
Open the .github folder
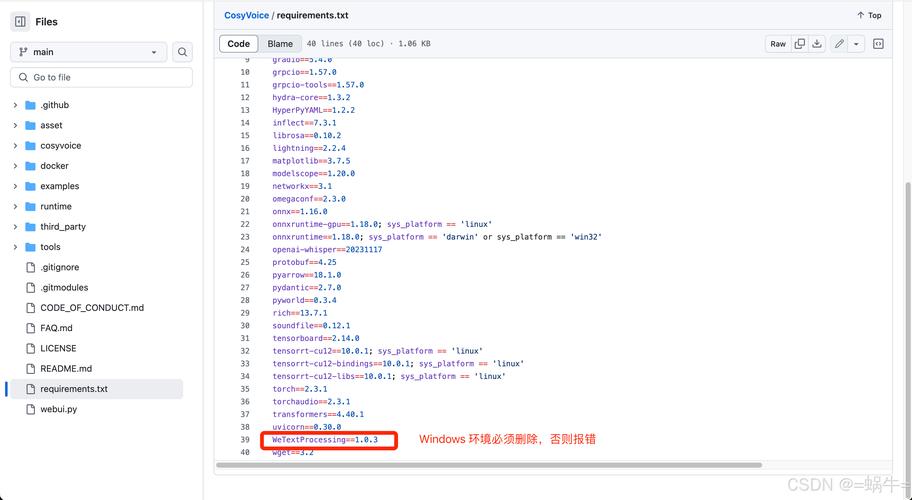coord(54,105)
